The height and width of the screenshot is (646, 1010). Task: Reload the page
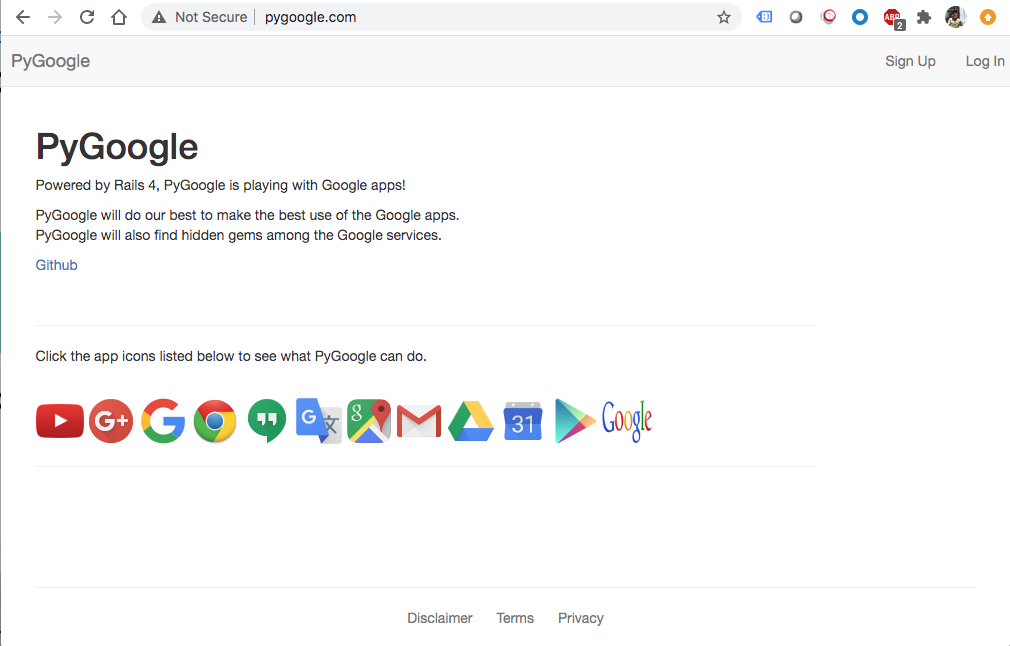[x=87, y=17]
